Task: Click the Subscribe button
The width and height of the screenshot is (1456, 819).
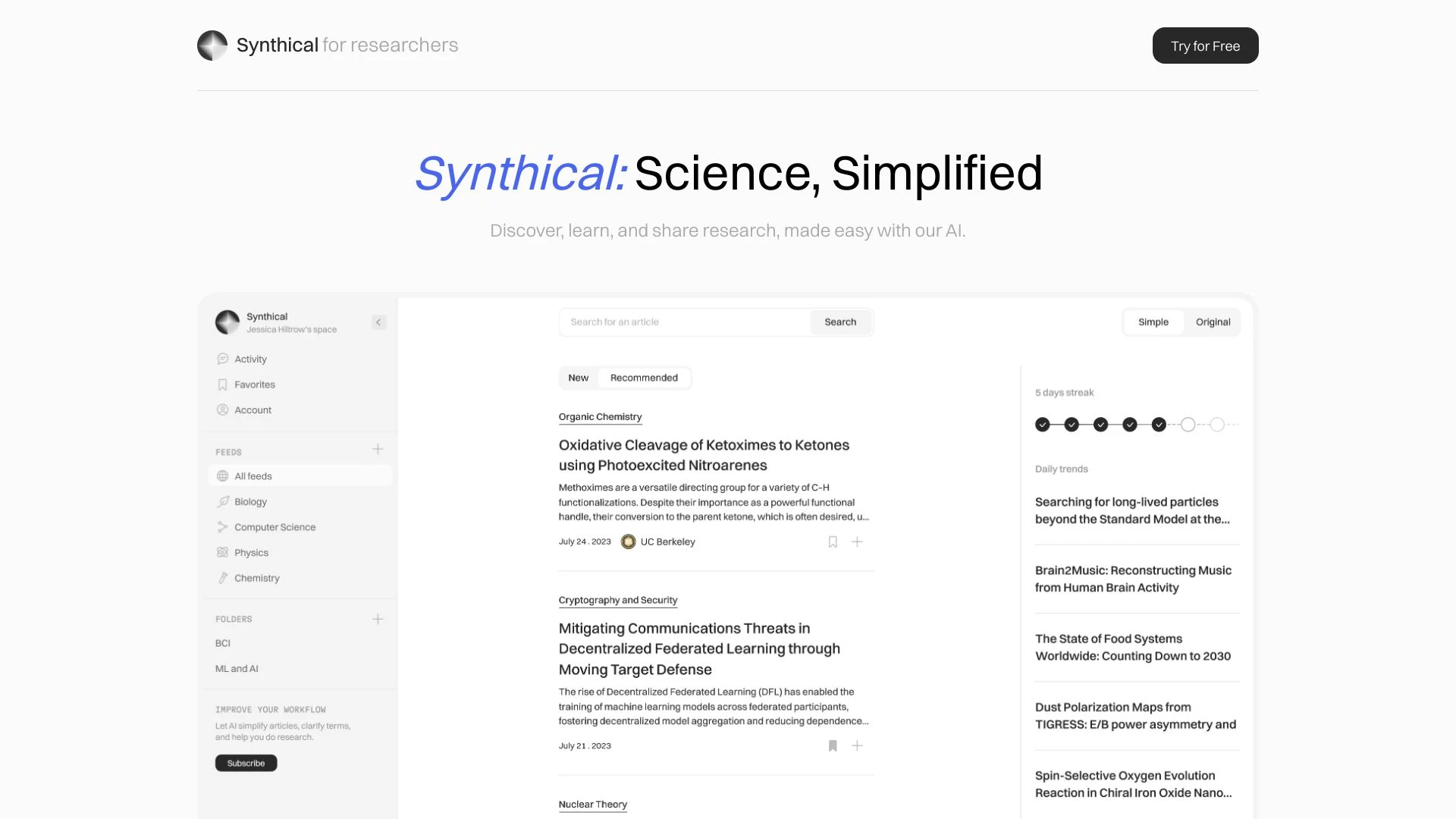Action: (246, 763)
